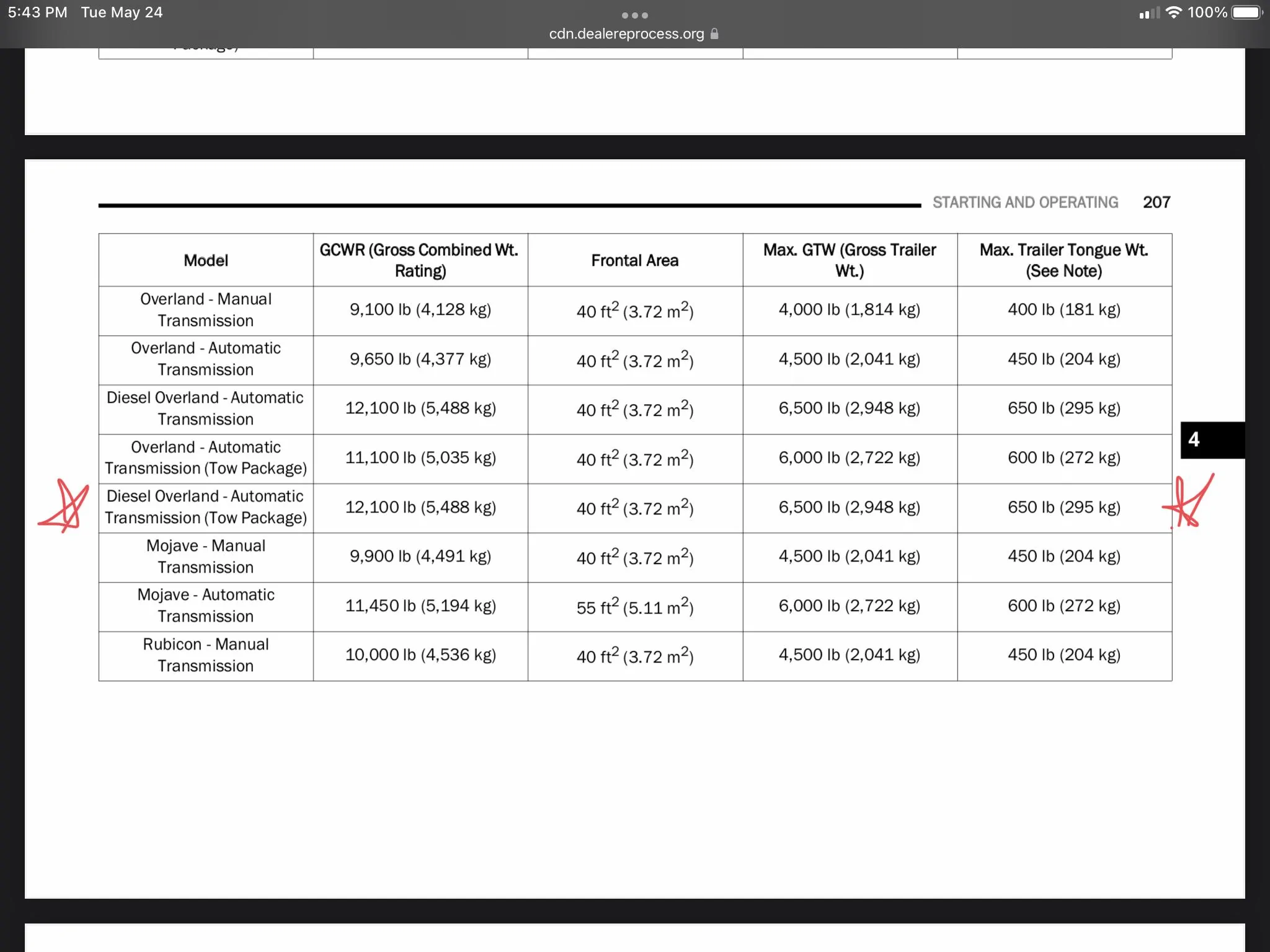
Task: Select the Overland - Automatic Transmission model without Tow Package
Action: (x=206, y=359)
